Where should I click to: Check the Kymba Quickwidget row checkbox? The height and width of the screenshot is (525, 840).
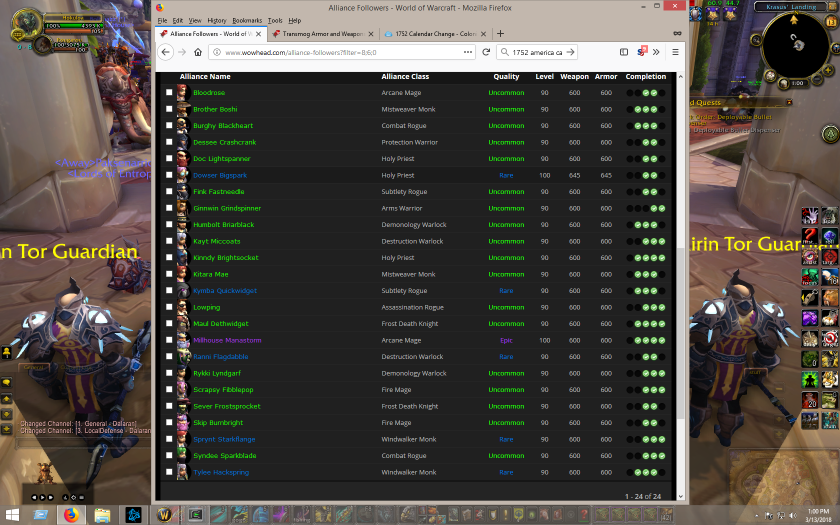[x=169, y=290]
